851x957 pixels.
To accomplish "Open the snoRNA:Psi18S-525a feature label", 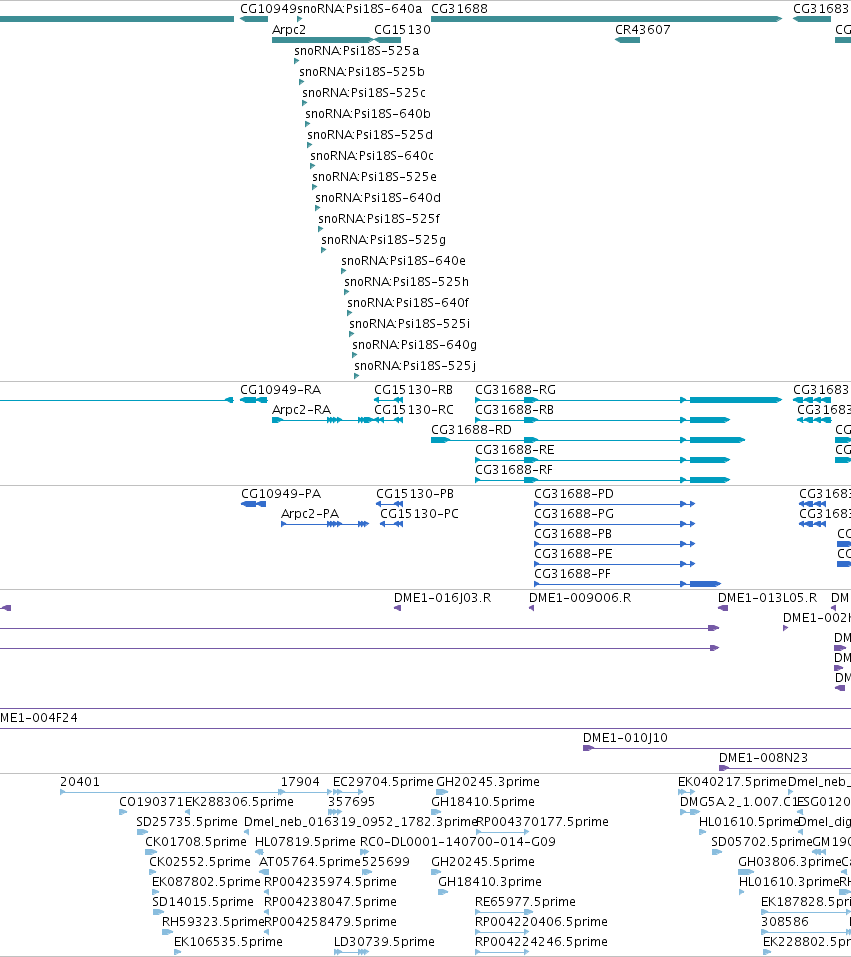I will click(357, 51).
